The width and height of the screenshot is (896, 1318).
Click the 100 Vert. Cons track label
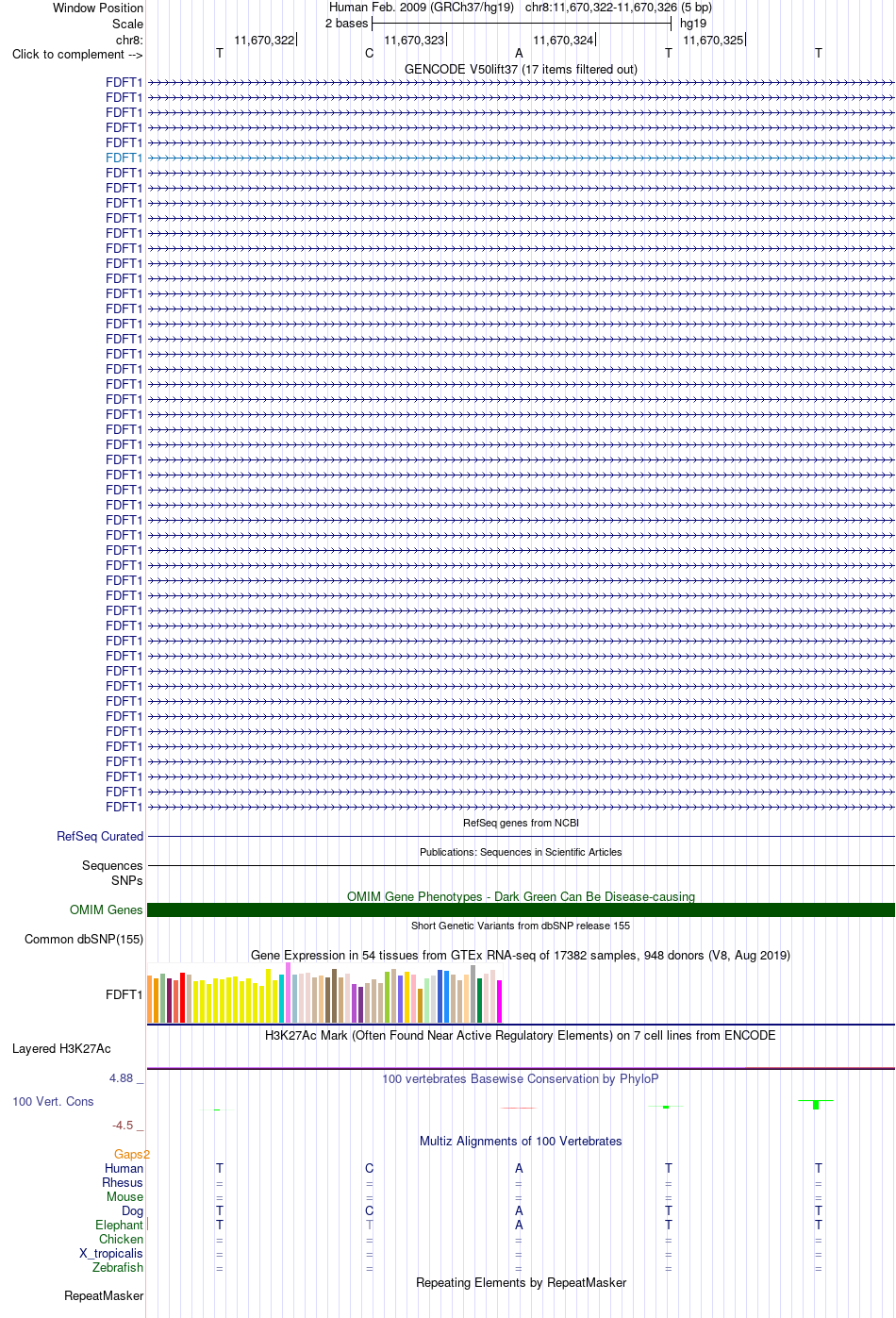tap(53, 1101)
